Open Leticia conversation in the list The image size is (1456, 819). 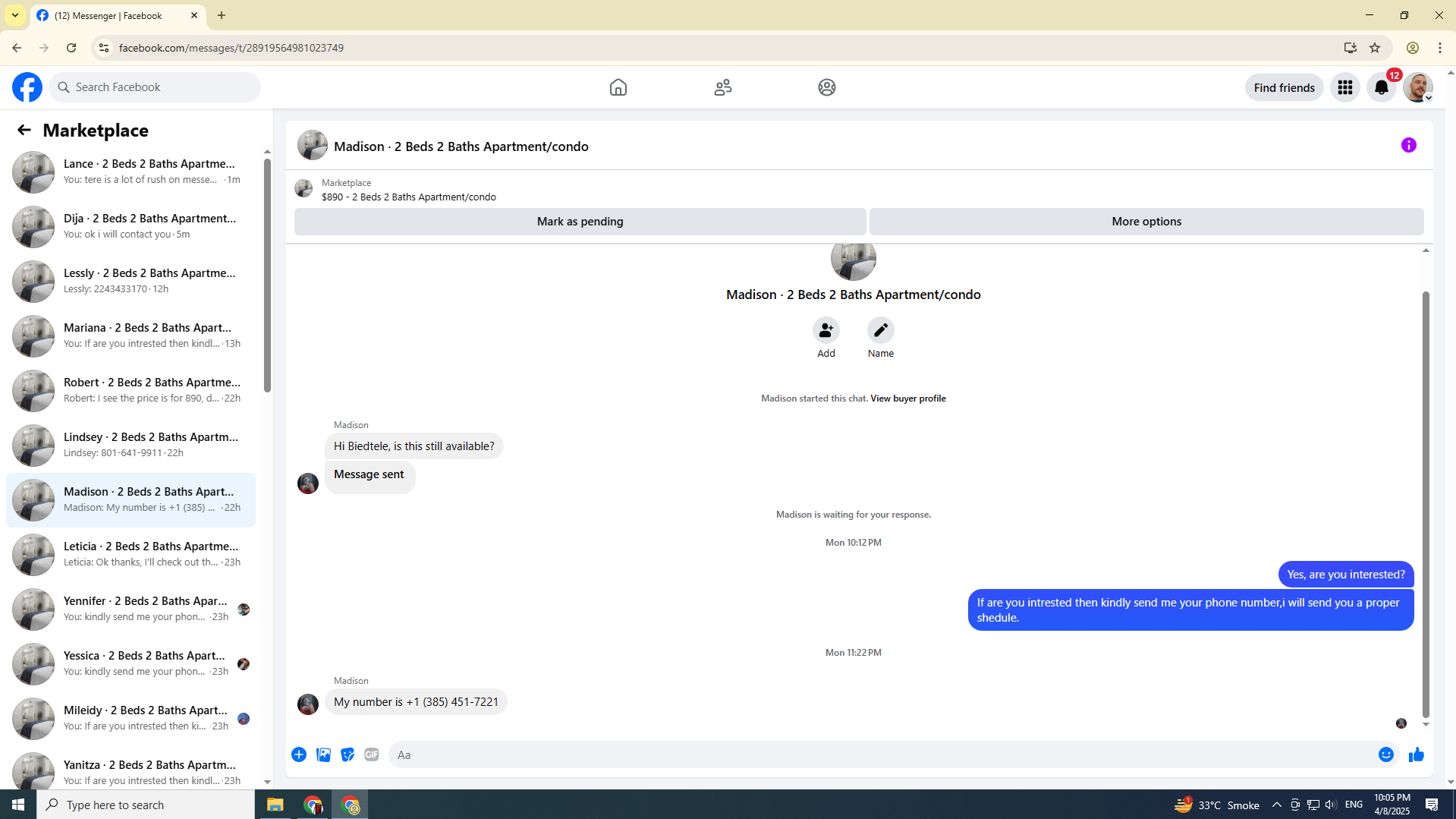[x=131, y=555]
